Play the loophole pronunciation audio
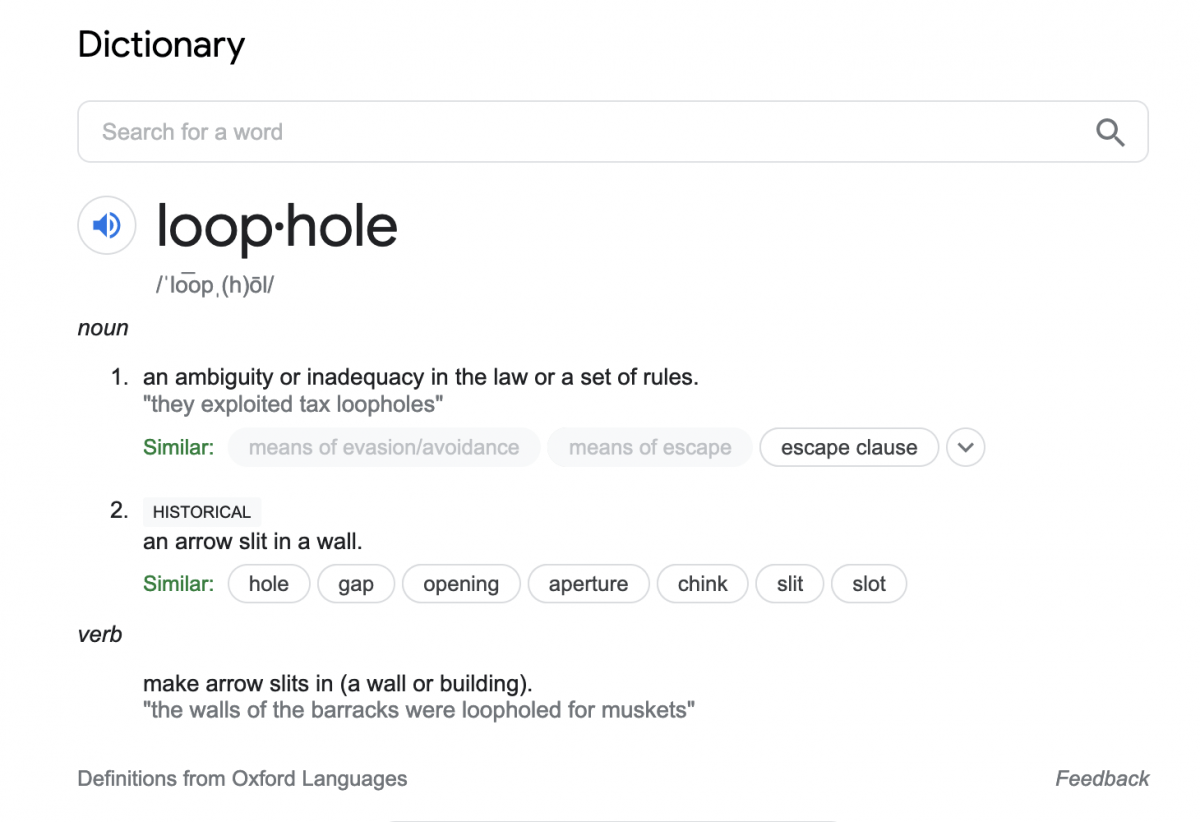Image resolution: width=1200 pixels, height=822 pixels. pos(107,225)
